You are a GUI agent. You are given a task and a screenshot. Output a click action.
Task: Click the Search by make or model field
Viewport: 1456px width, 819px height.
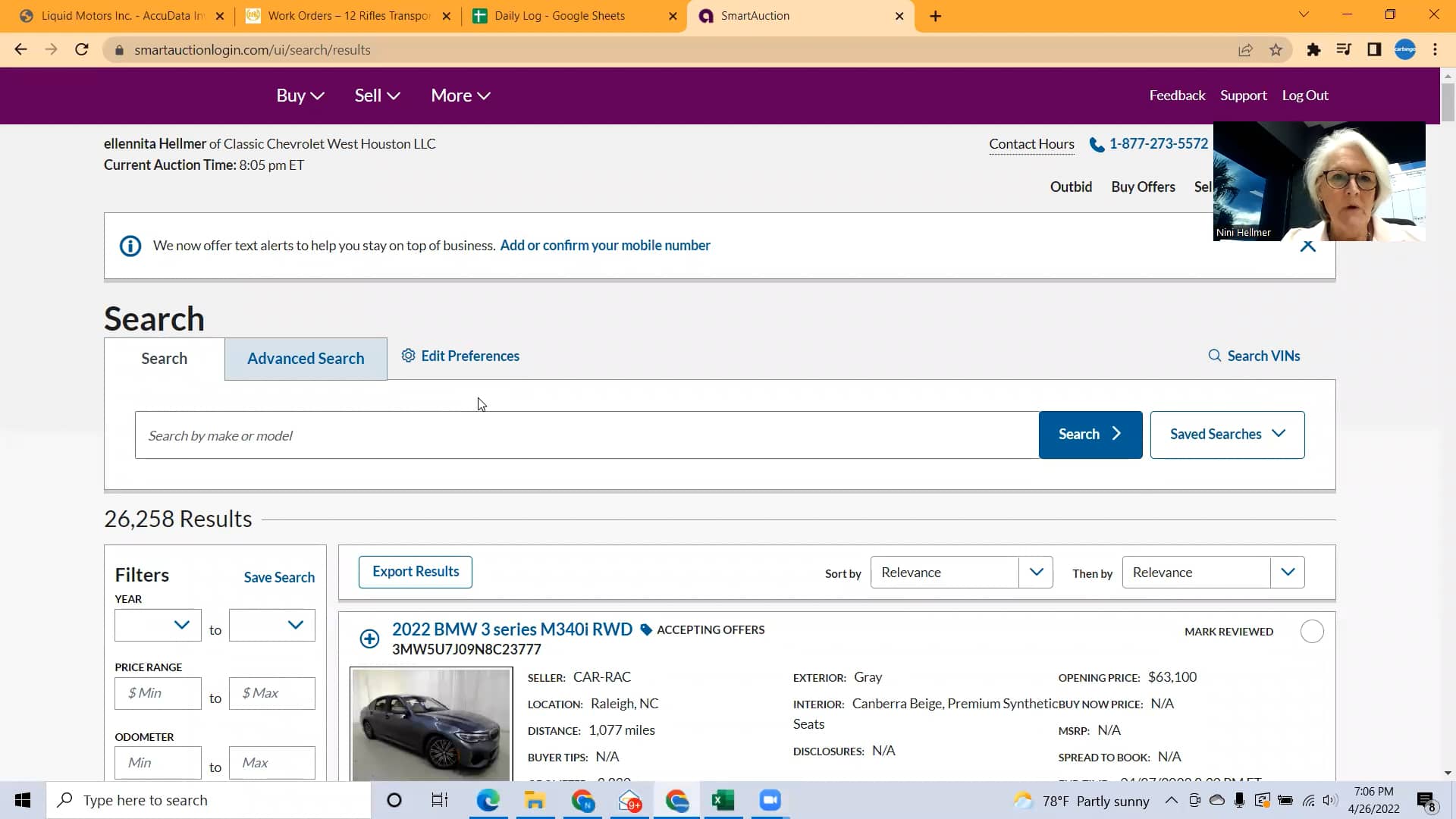tap(587, 435)
